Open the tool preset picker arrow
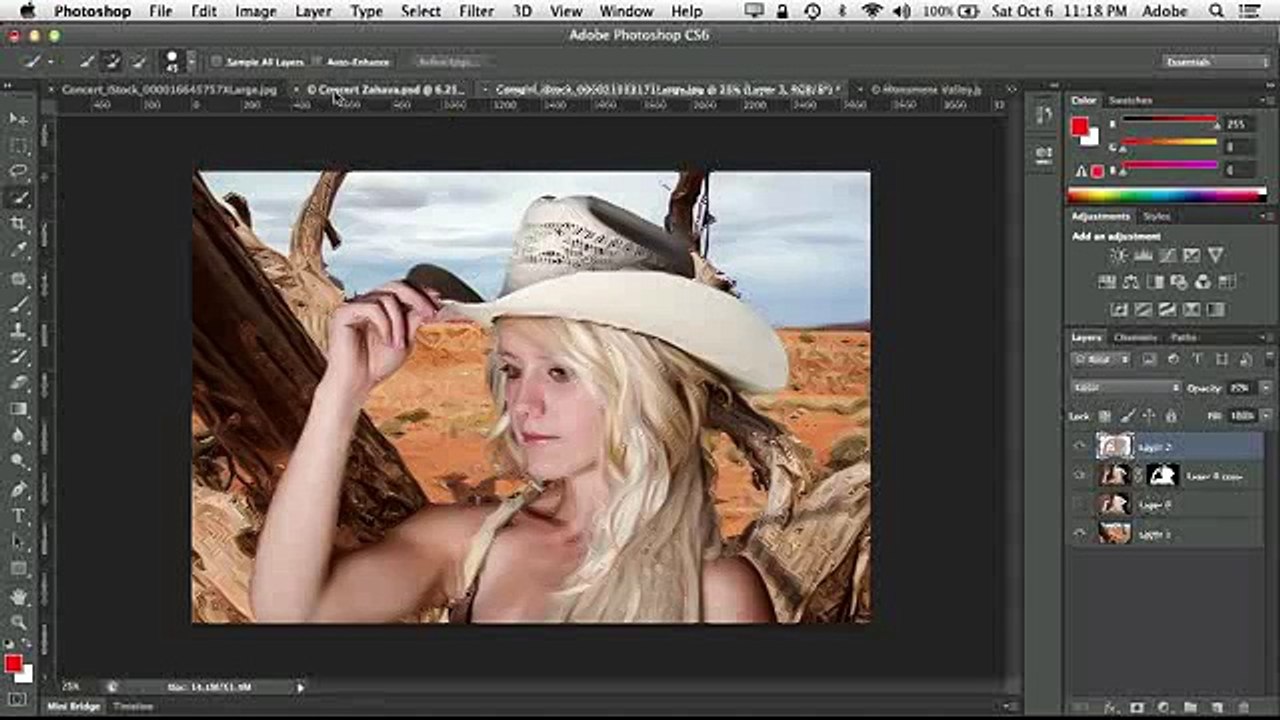1280x720 pixels. pos(52,62)
